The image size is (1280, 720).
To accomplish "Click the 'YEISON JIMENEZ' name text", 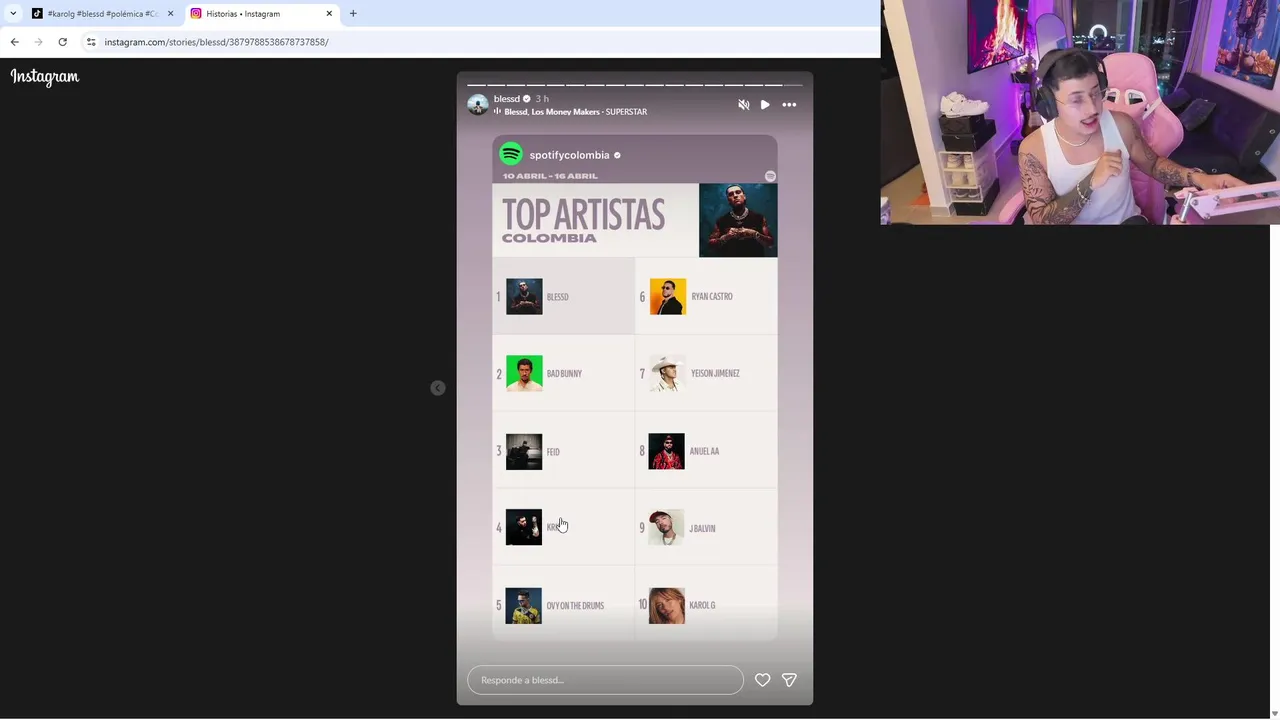I will coord(715,374).
